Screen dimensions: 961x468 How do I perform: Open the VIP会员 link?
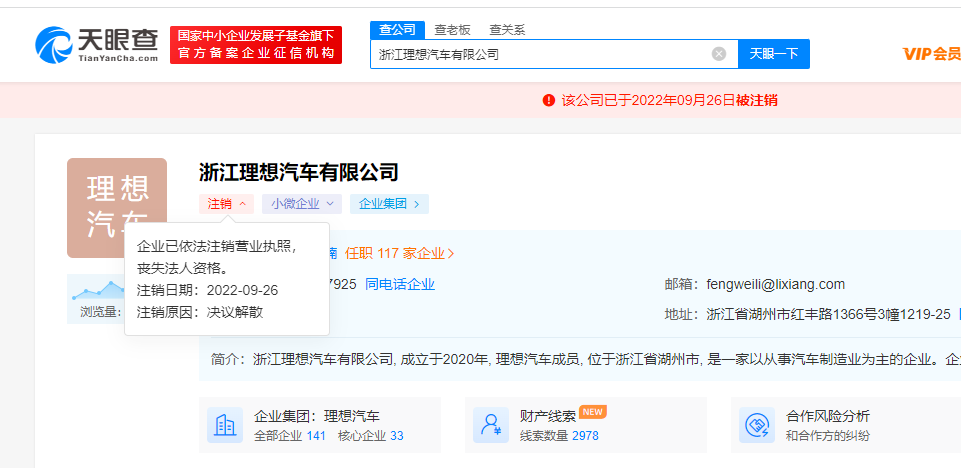tap(932, 54)
